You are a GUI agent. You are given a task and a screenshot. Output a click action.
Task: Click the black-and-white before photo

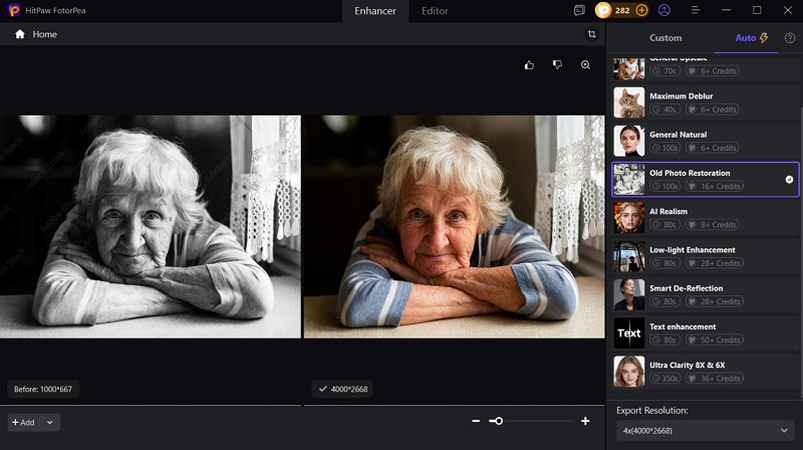click(x=150, y=226)
